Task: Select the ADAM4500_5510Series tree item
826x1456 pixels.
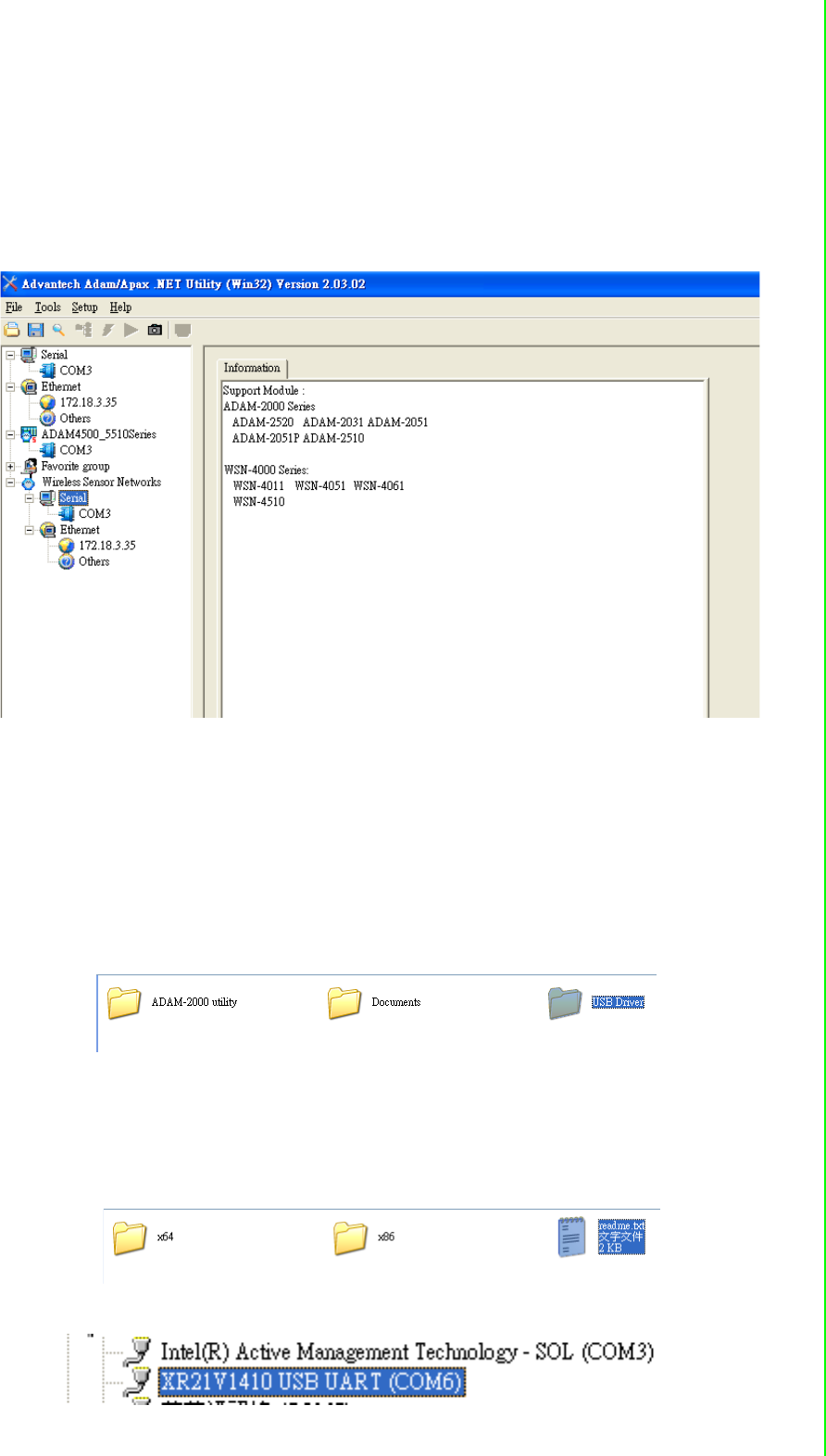Action: (x=98, y=434)
